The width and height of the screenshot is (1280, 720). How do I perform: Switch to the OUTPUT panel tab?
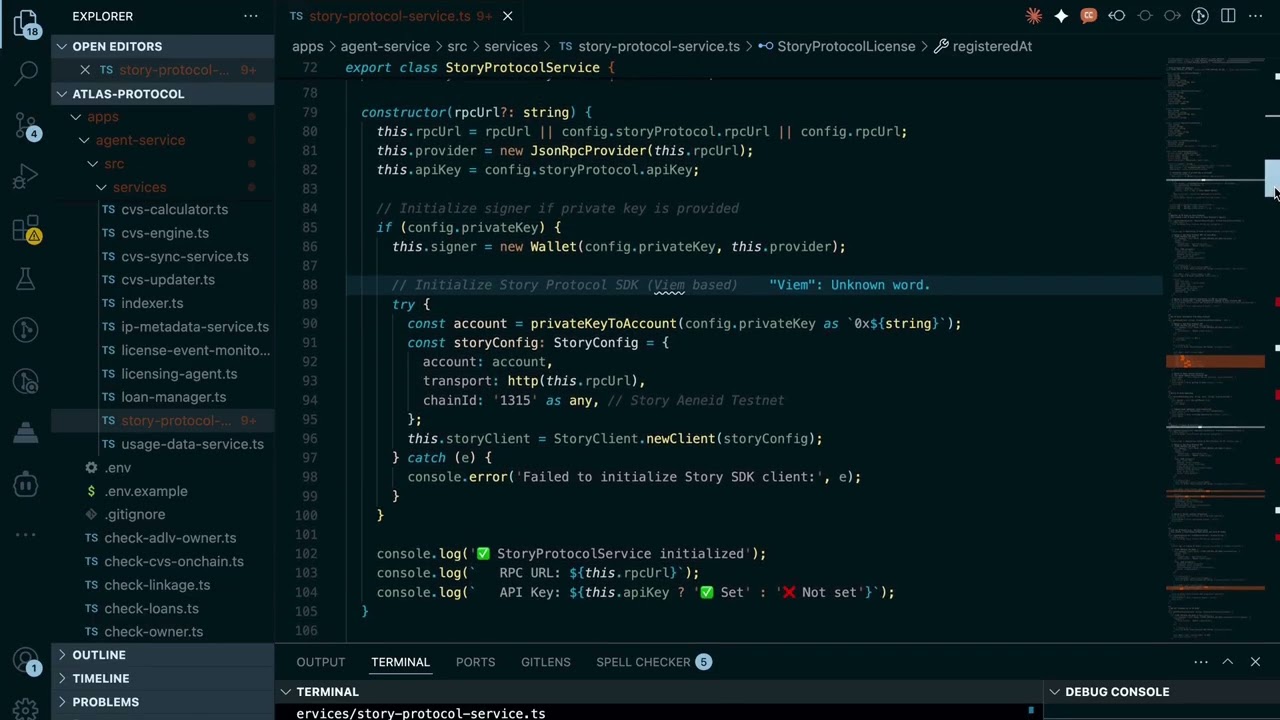[320, 662]
